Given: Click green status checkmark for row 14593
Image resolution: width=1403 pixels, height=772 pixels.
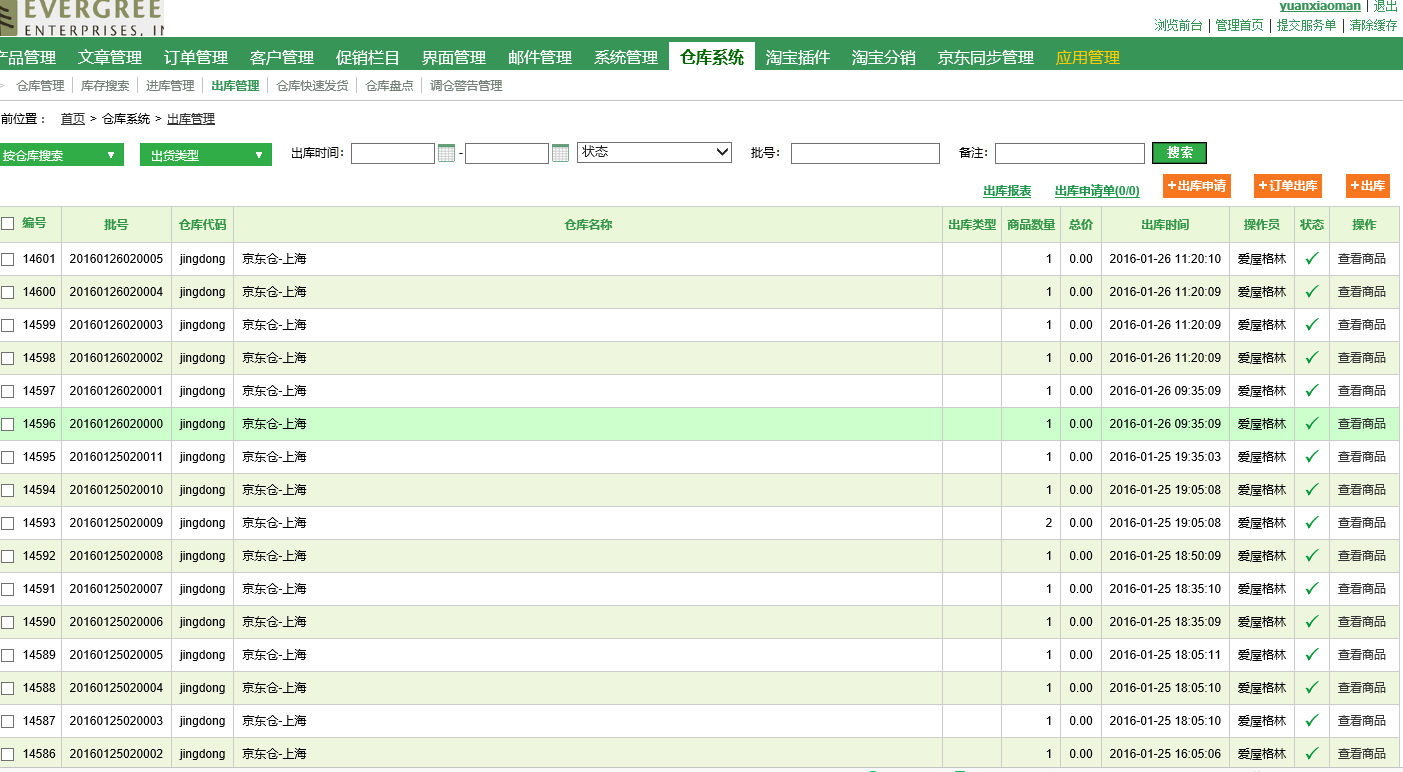Looking at the screenshot, I should tap(1312, 522).
